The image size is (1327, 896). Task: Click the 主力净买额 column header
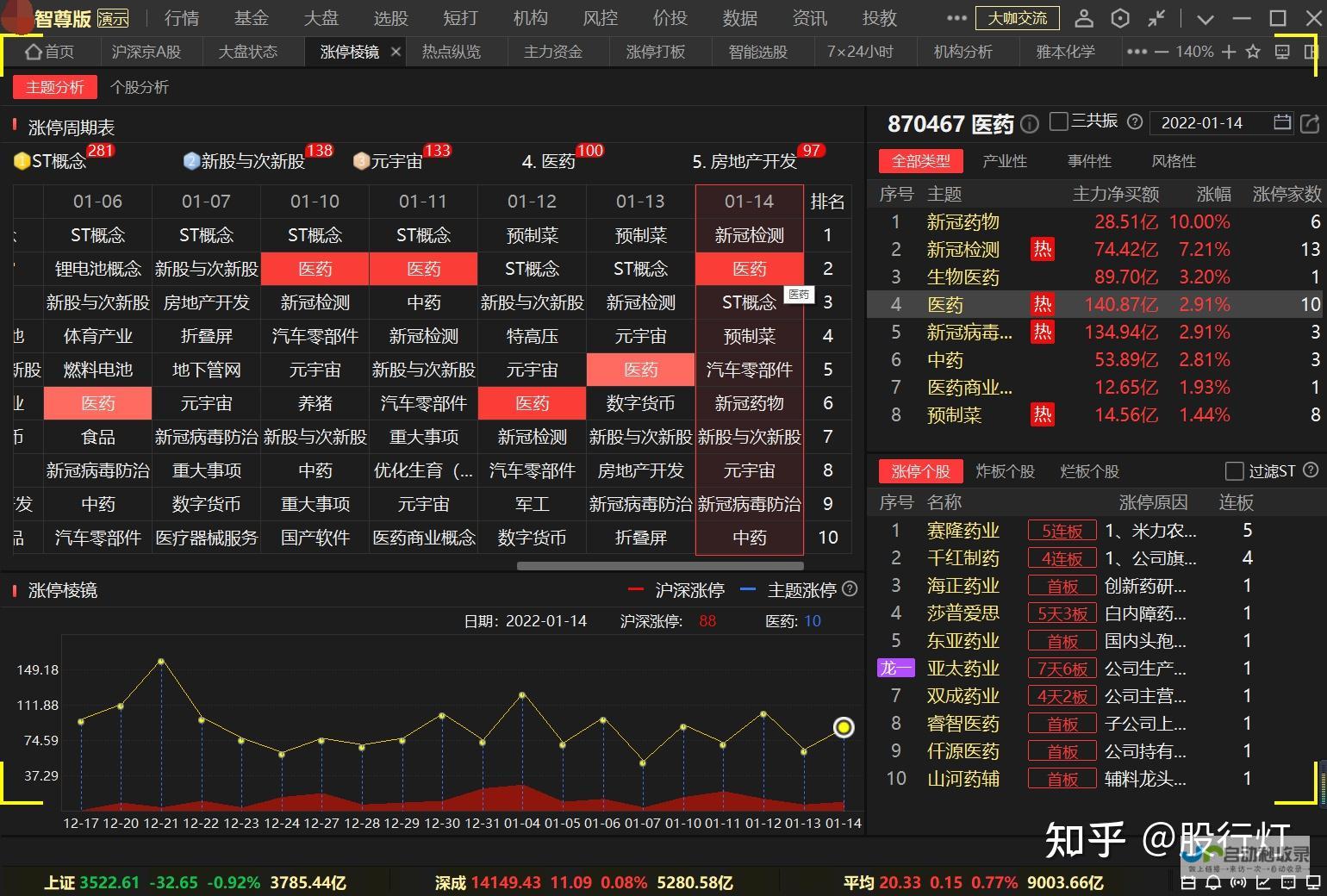click(1115, 194)
